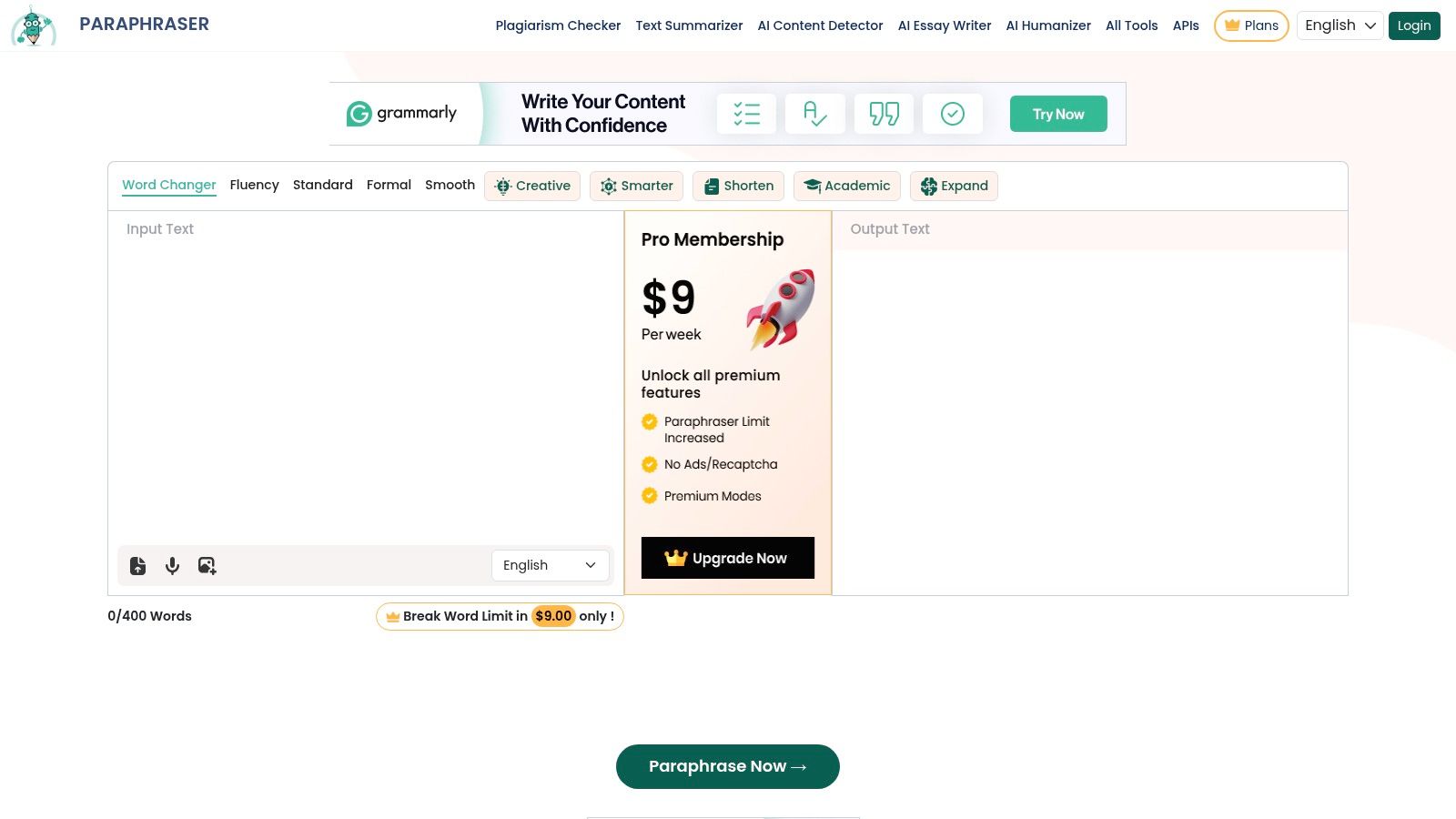Click the Grammarly quotation marks icon
Image resolution: width=1456 pixels, height=819 pixels.
coord(884,114)
